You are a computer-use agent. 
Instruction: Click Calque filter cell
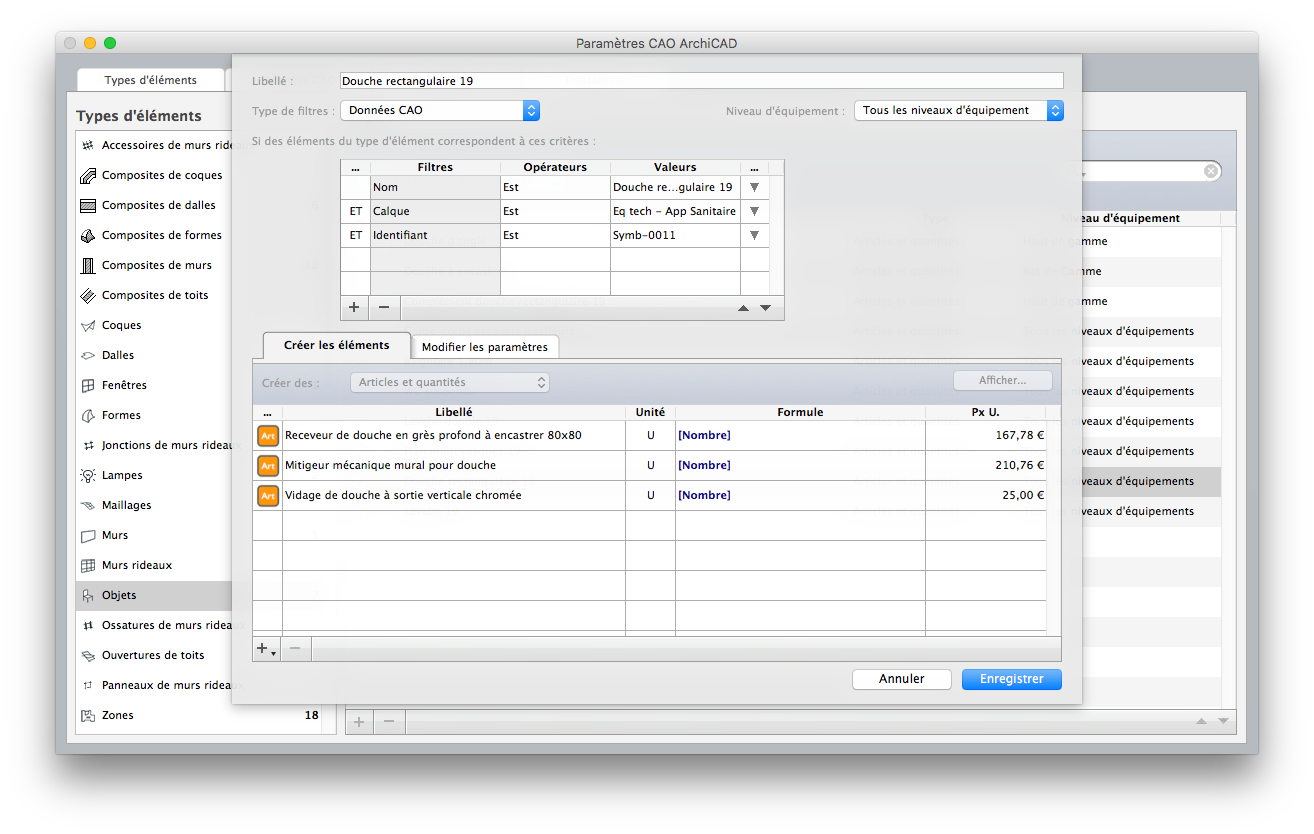[435, 211]
